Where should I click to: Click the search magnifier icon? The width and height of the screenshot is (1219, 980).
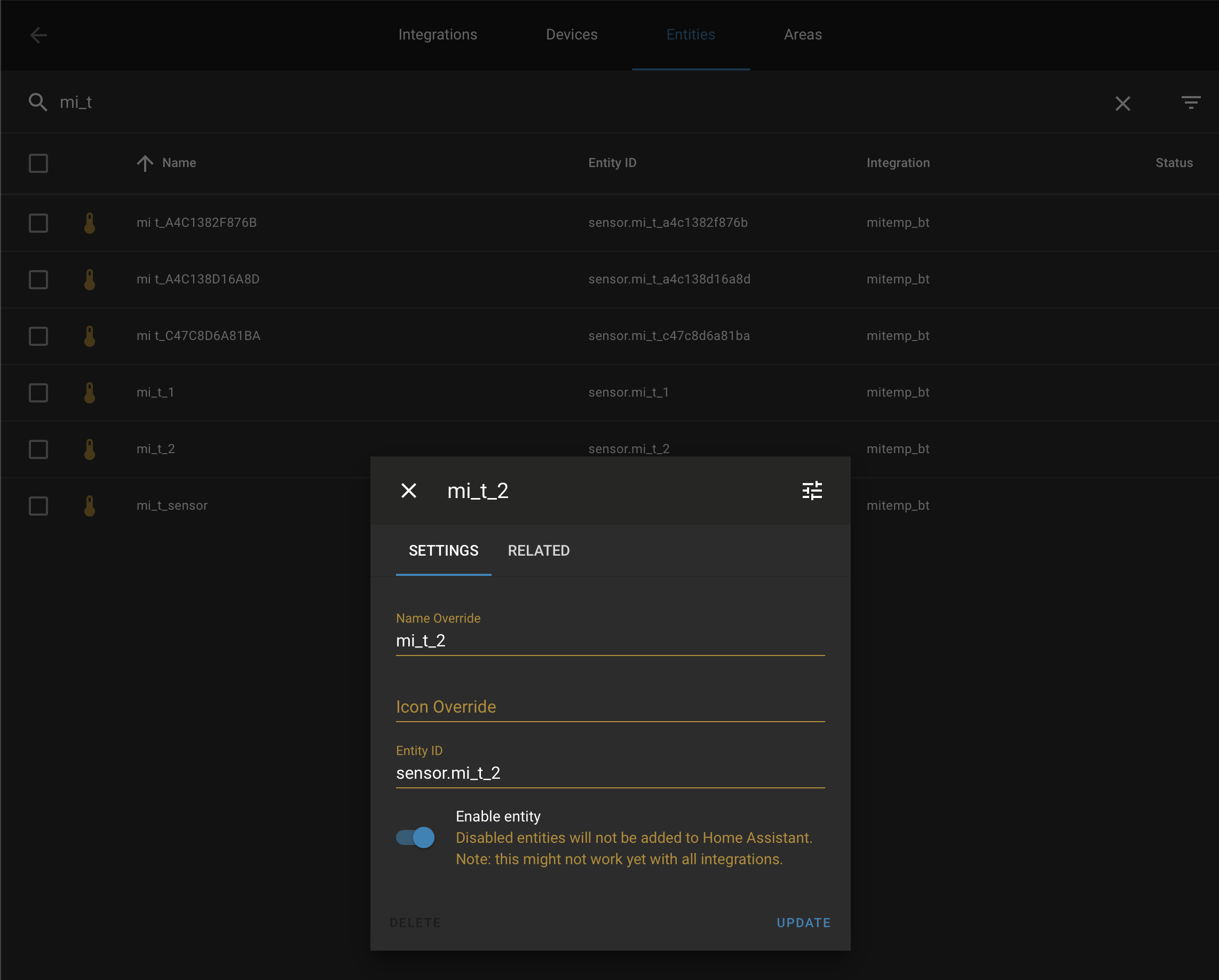38,102
